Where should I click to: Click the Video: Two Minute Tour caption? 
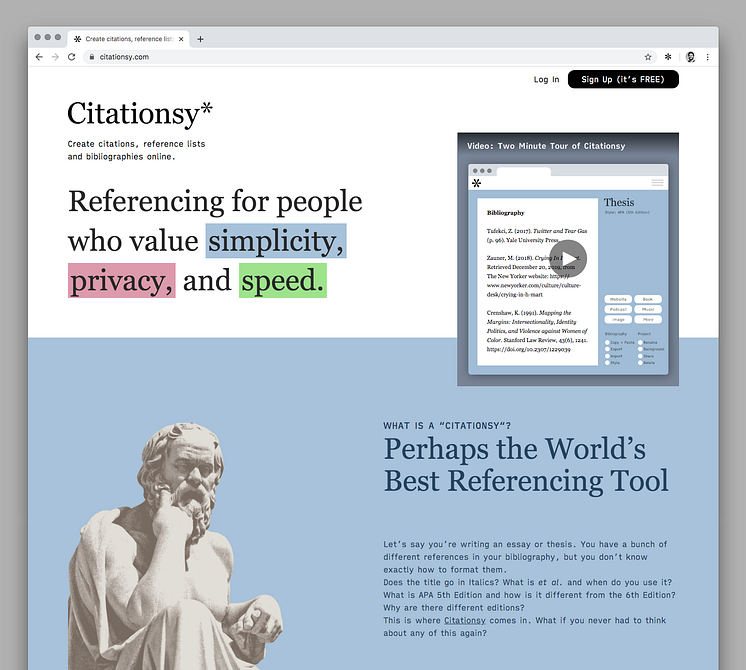546,146
